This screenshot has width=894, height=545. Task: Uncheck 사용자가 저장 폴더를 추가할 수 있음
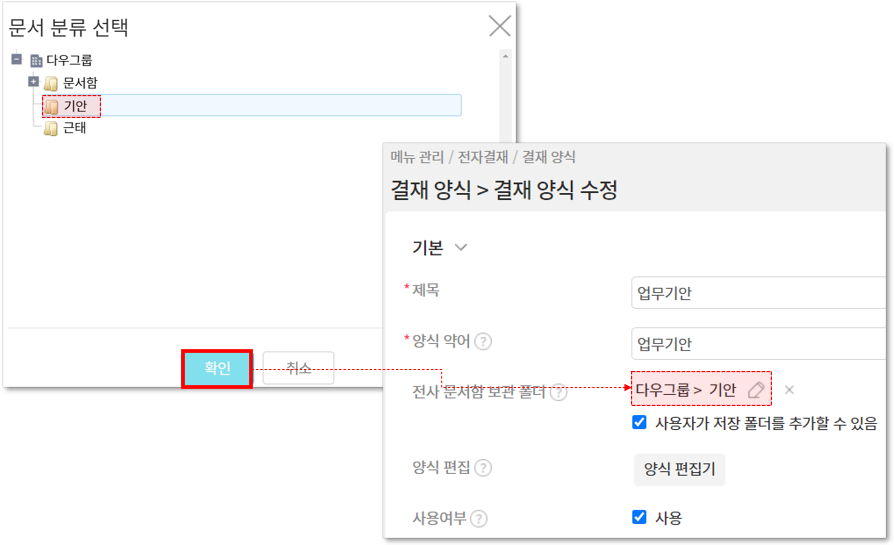[640, 423]
